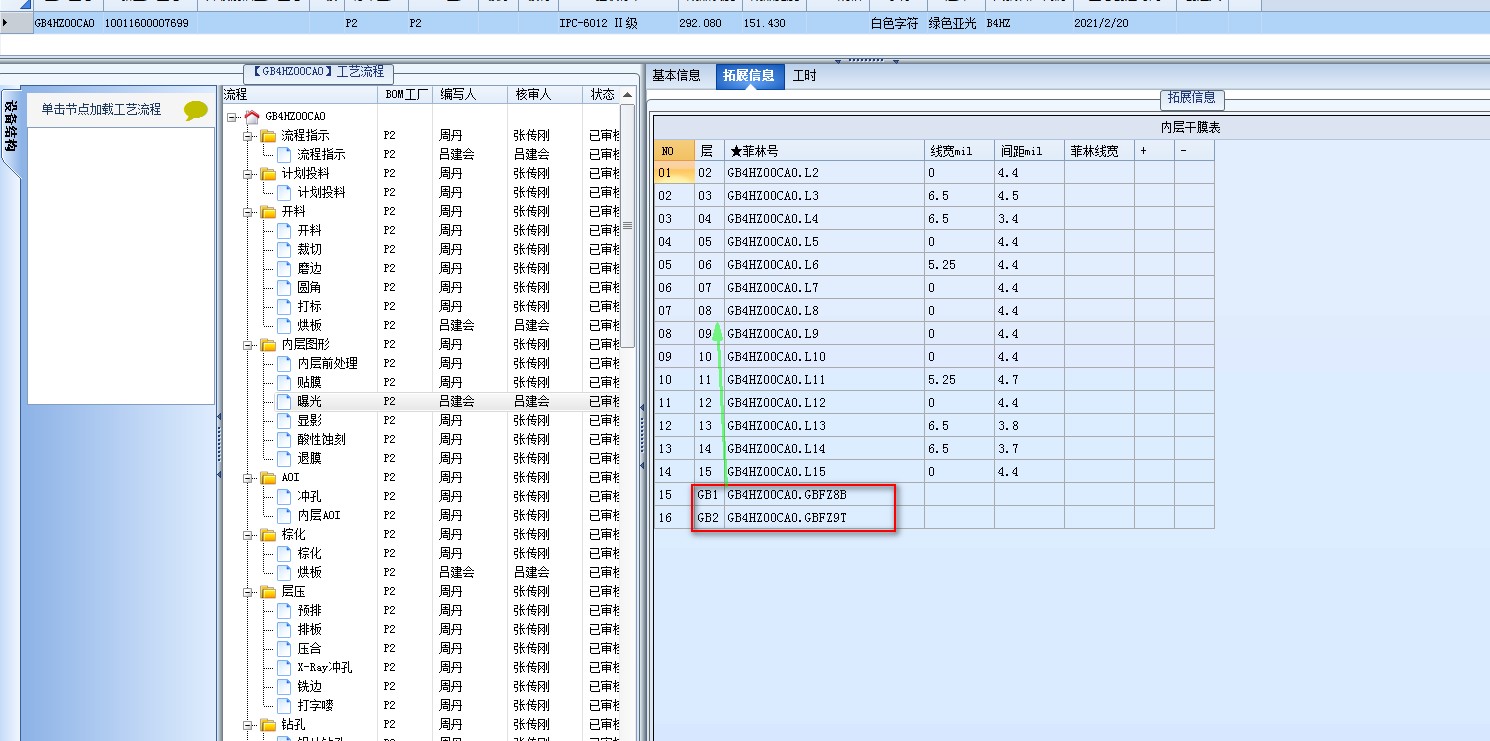Click the process tree scrollbar up arrow
This screenshot has height=741, width=1490.
[628, 96]
